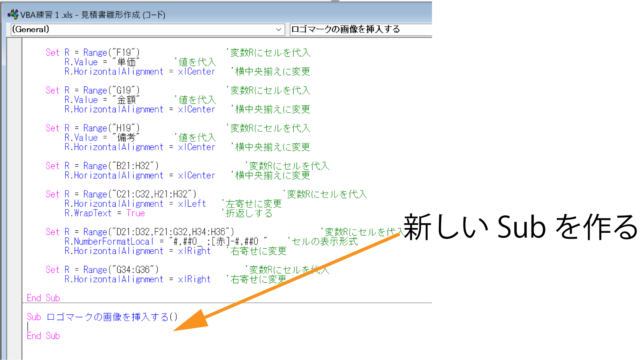Place cursor on the Range("B21:H32") line
The image size is (640, 360).
click(x=187, y=166)
